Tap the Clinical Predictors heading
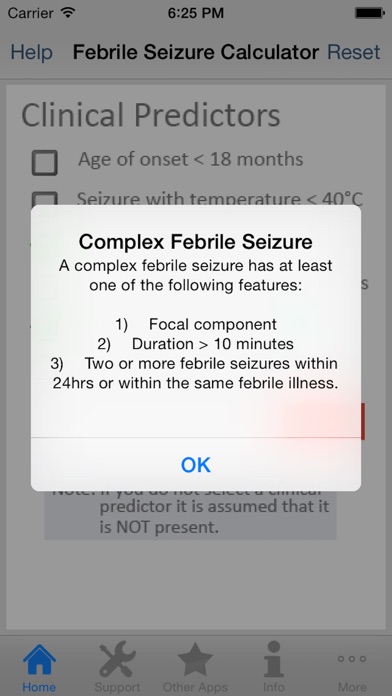Viewport: 392px width, 696px height. [151, 115]
